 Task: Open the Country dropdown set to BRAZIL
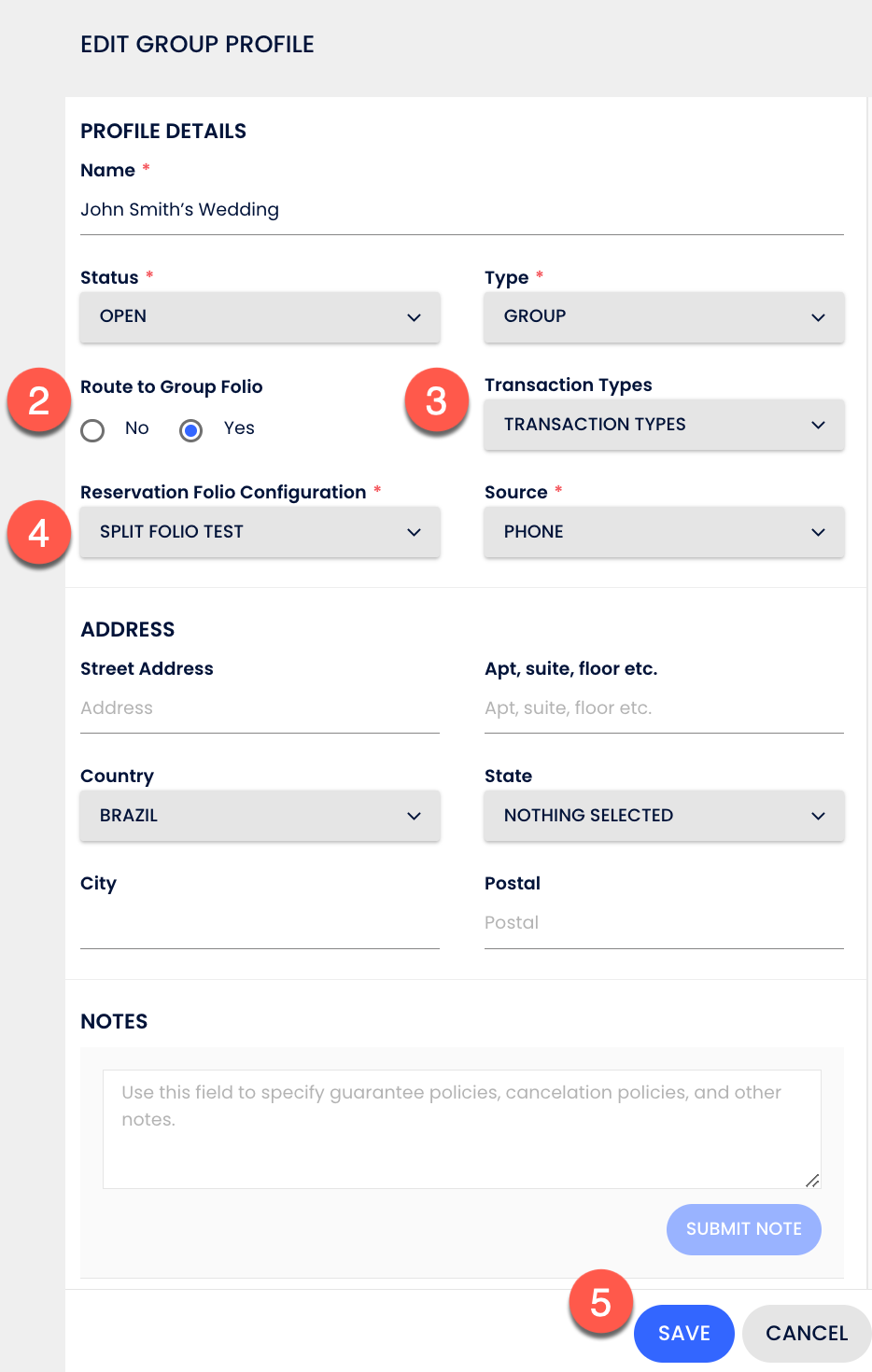pyautogui.click(x=260, y=816)
